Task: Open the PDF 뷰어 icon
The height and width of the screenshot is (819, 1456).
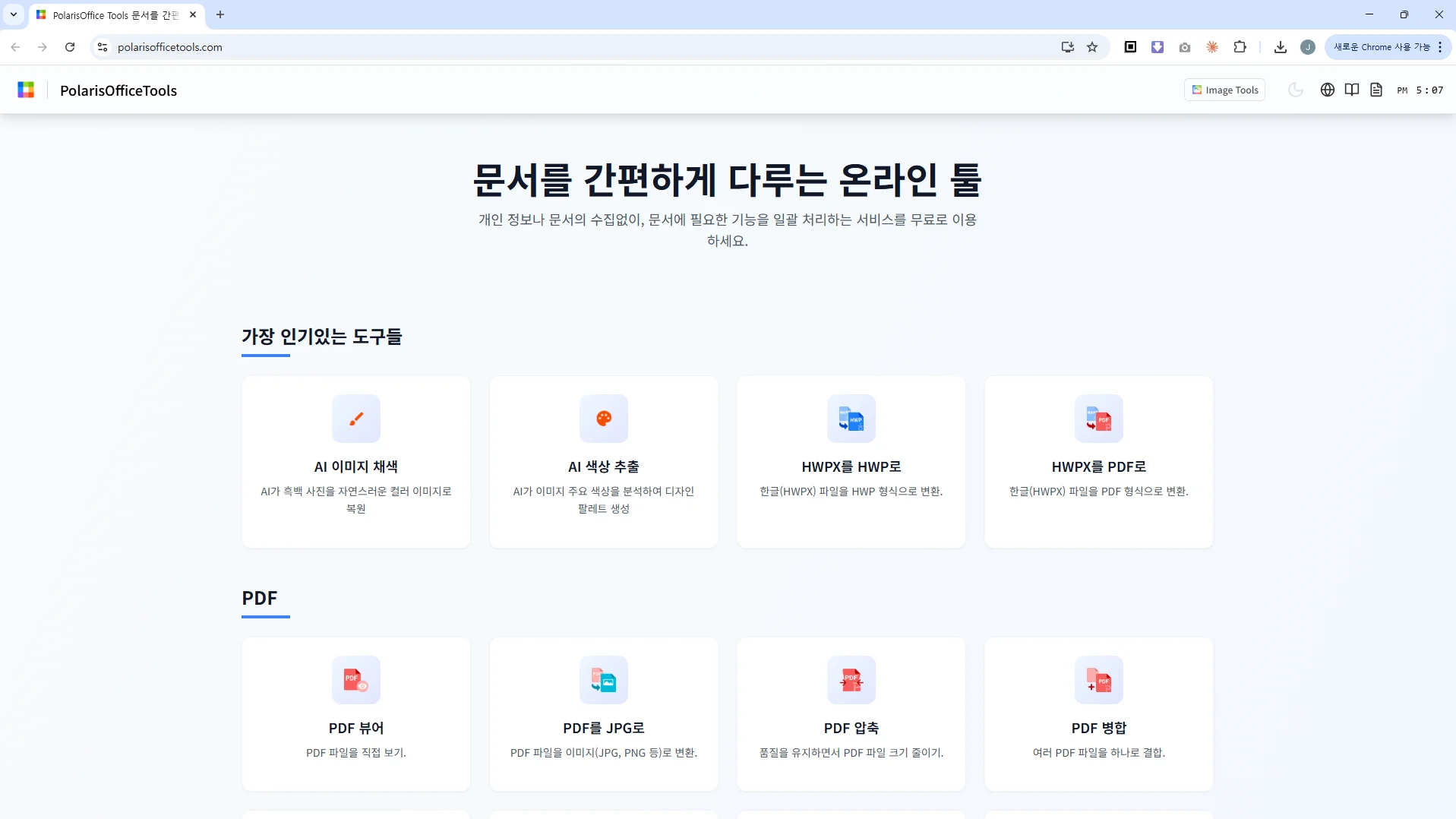Action: tap(356, 680)
